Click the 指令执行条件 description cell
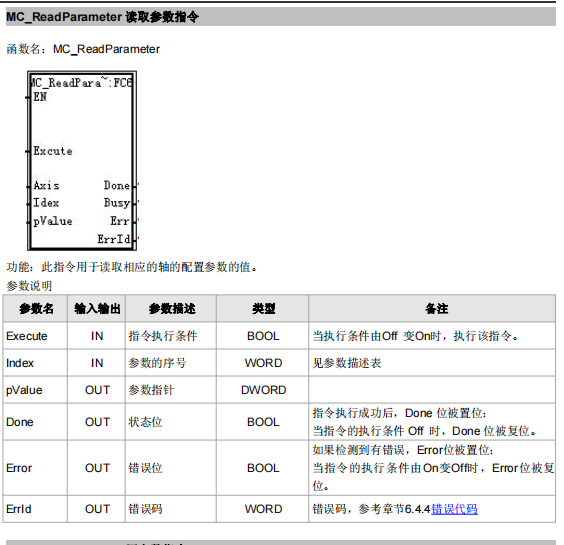The height and width of the screenshot is (545, 564). [171, 336]
